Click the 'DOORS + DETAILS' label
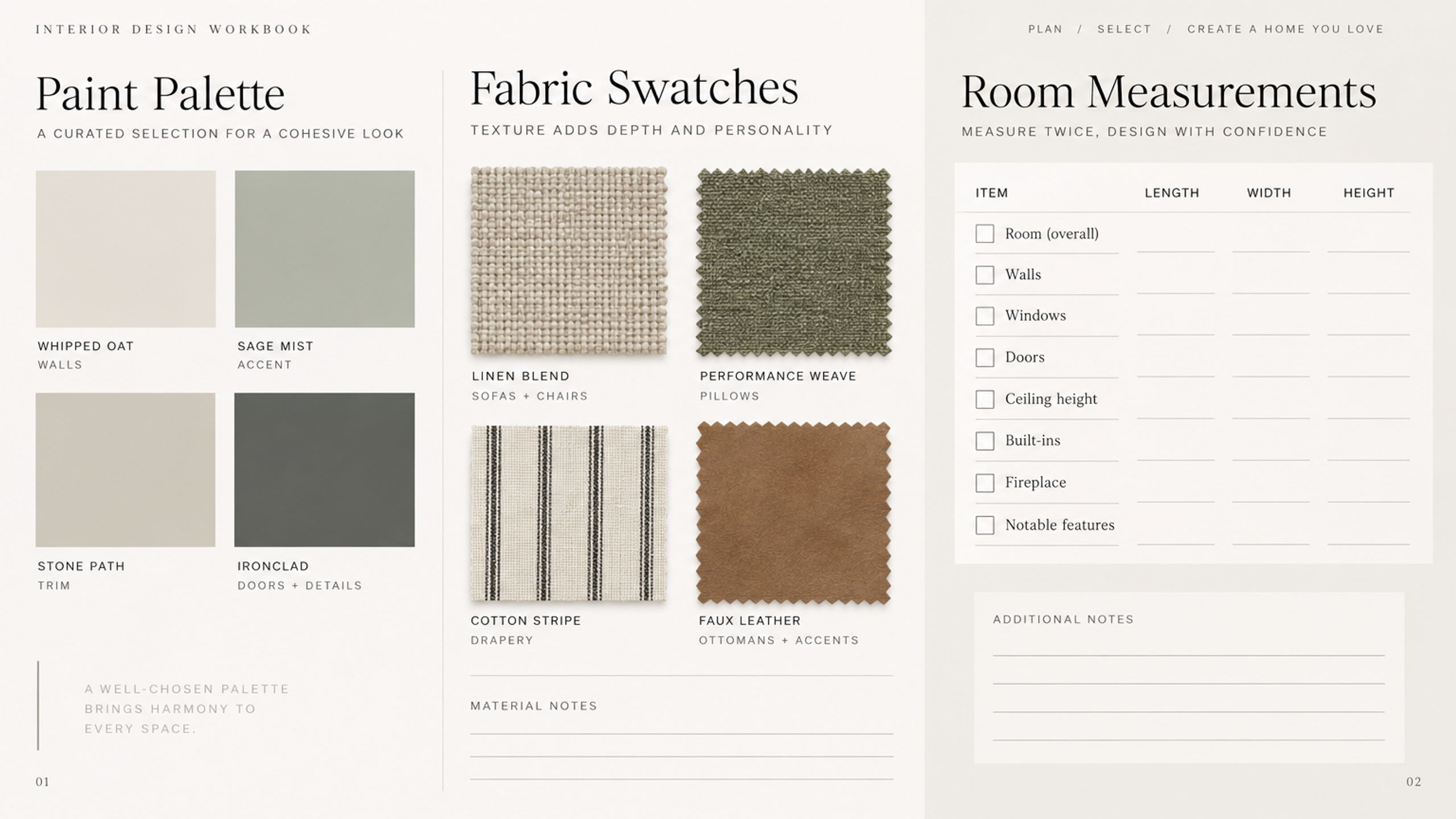This screenshot has width=1456, height=819. (300, 585)
